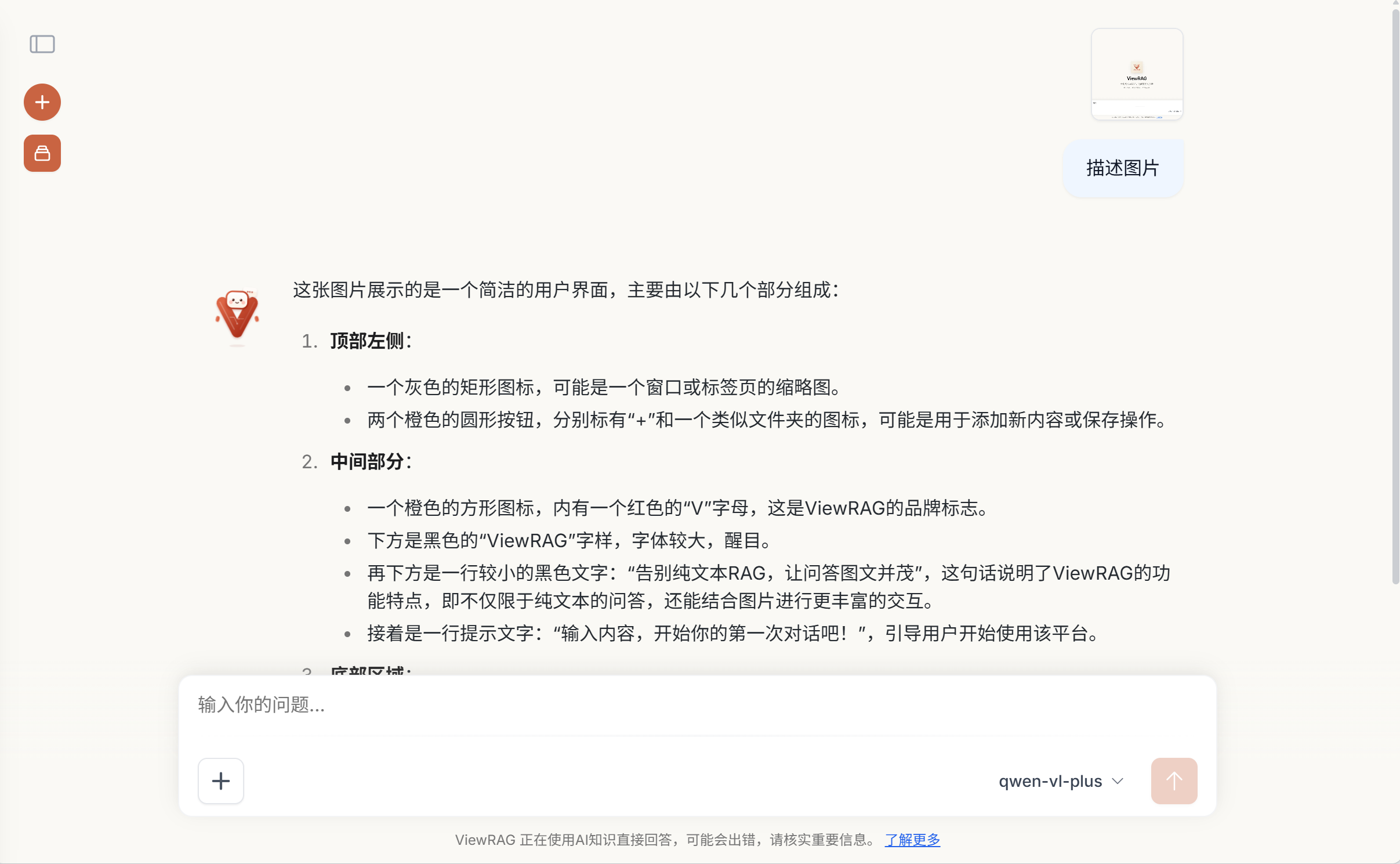
Task: Click the bullet about 一个橙色的方形图标
Action: (x=677, y=508)
